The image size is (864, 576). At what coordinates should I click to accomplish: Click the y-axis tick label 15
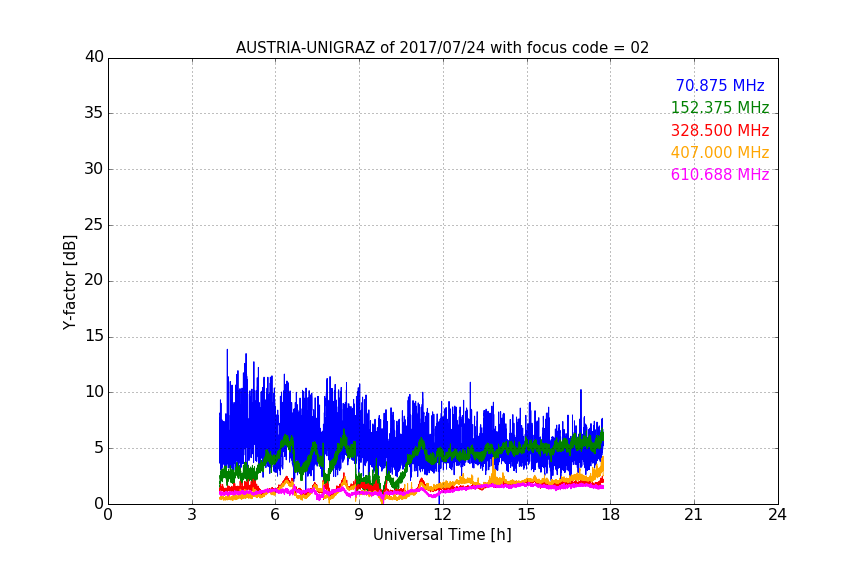94,336
